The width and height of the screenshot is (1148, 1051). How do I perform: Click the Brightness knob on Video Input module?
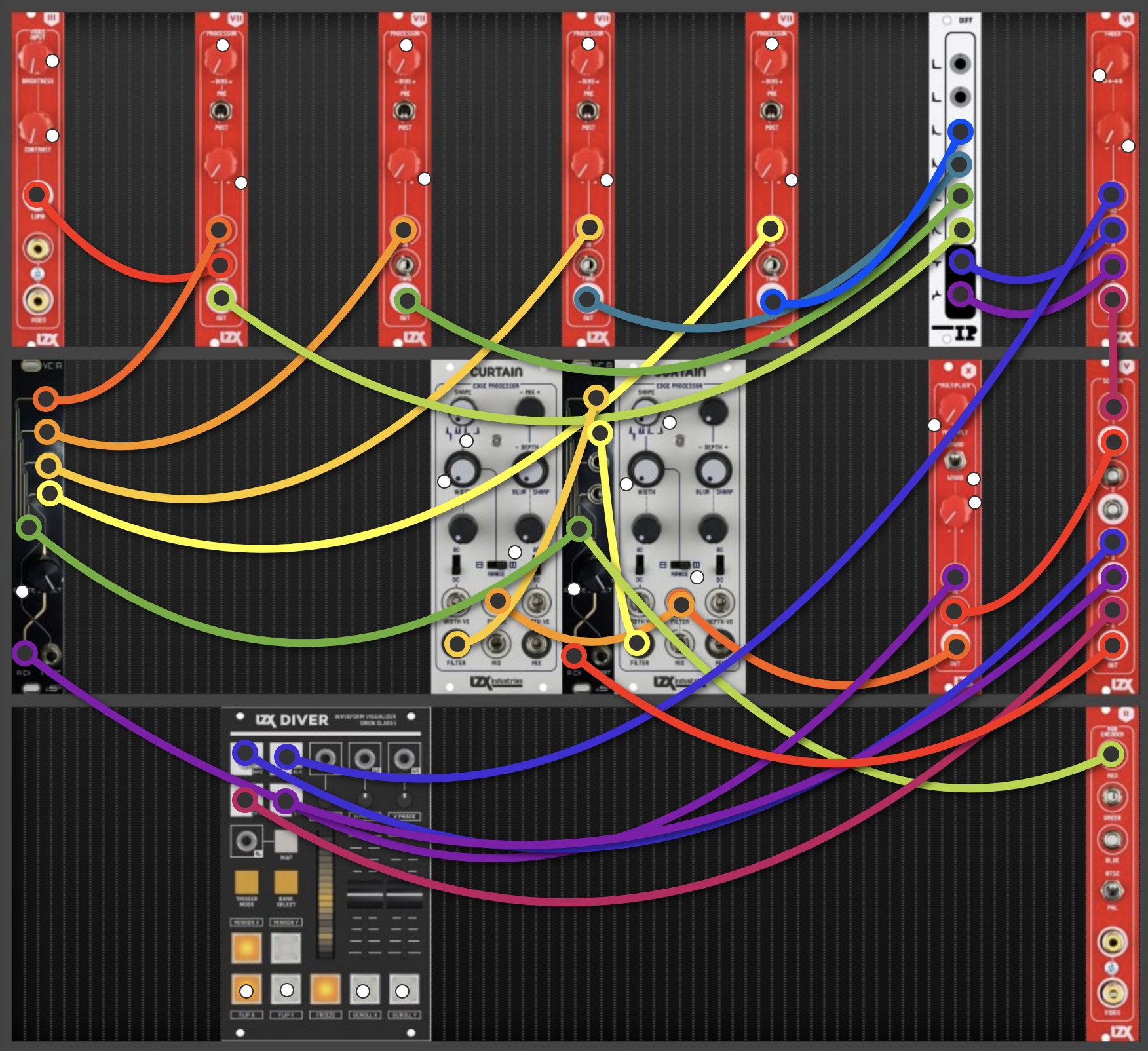tap(34, 58)
